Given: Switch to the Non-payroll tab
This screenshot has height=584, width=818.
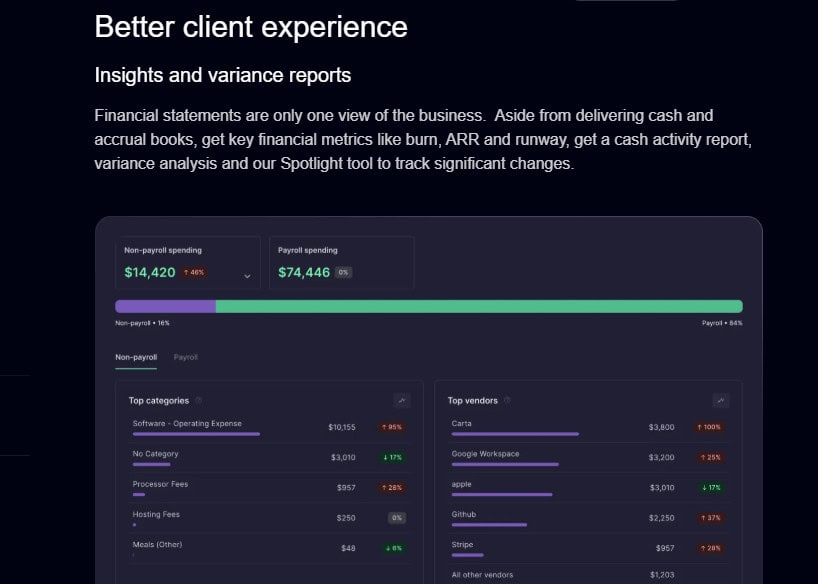Looking at the screenshot, I should point(136,357).
